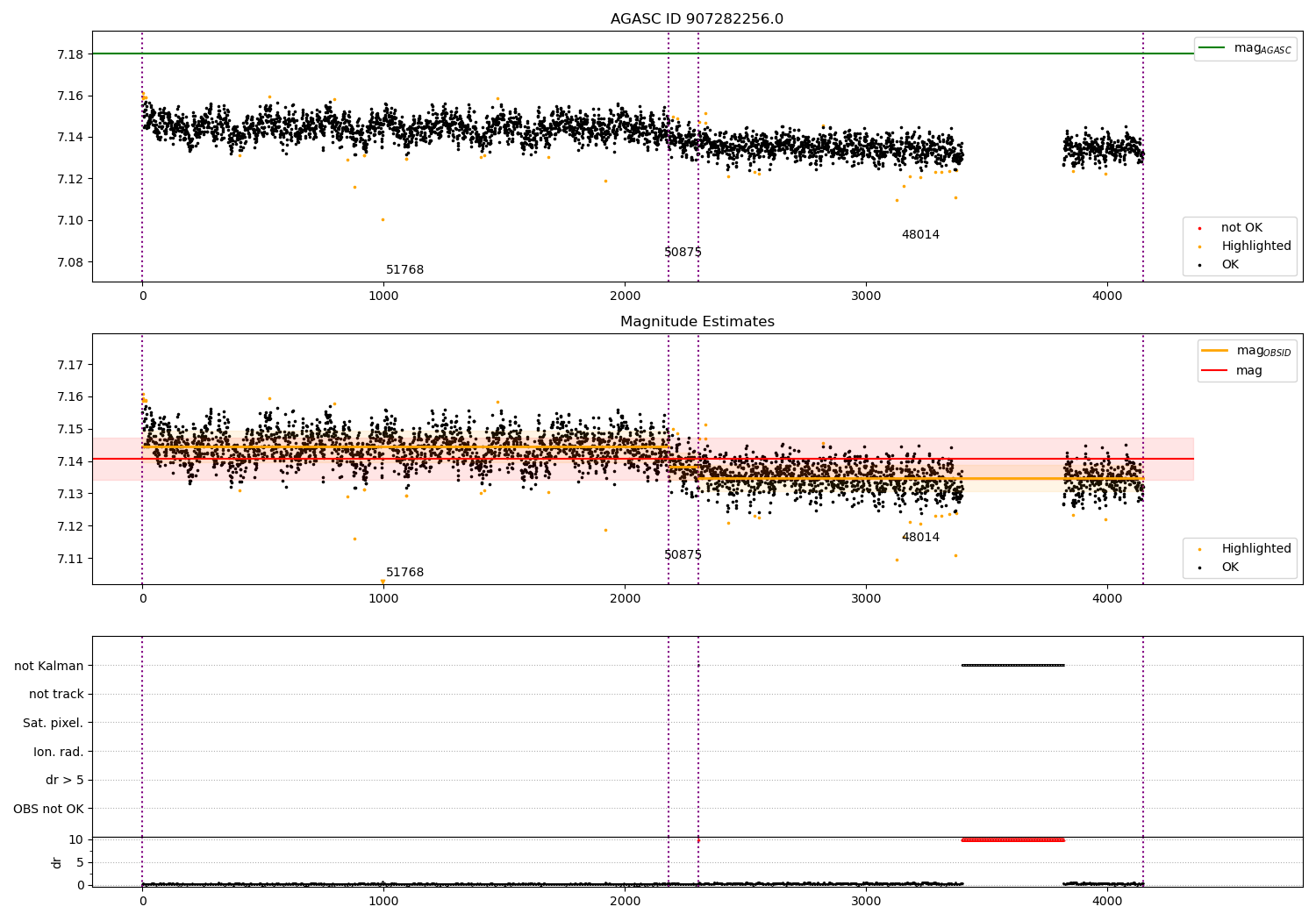Click the 2000 x-tick under Magnitude Estimates plot
The image size is (1316, 921).
(x=625, y=599)
